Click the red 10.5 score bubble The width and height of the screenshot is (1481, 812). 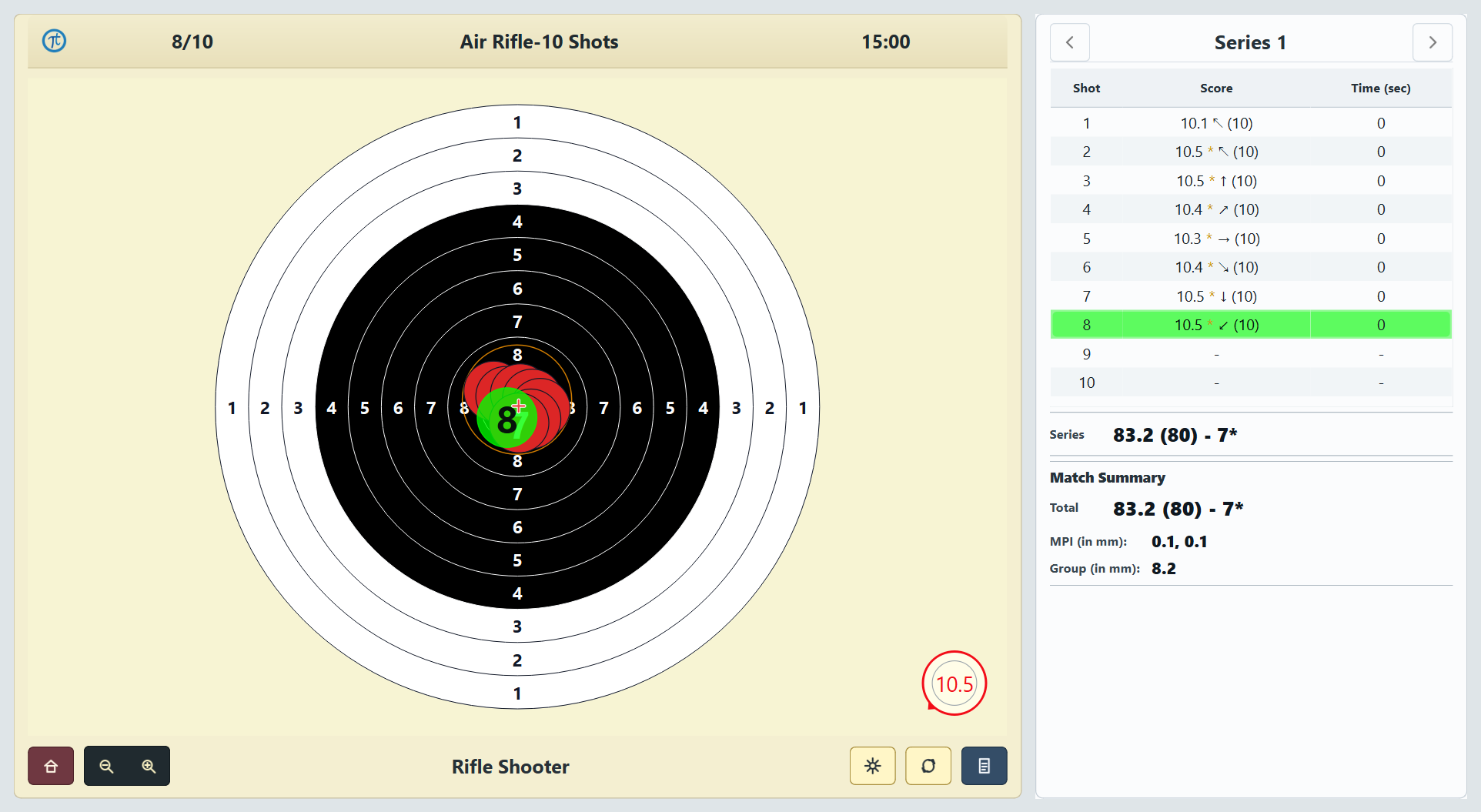coord(954,683)
